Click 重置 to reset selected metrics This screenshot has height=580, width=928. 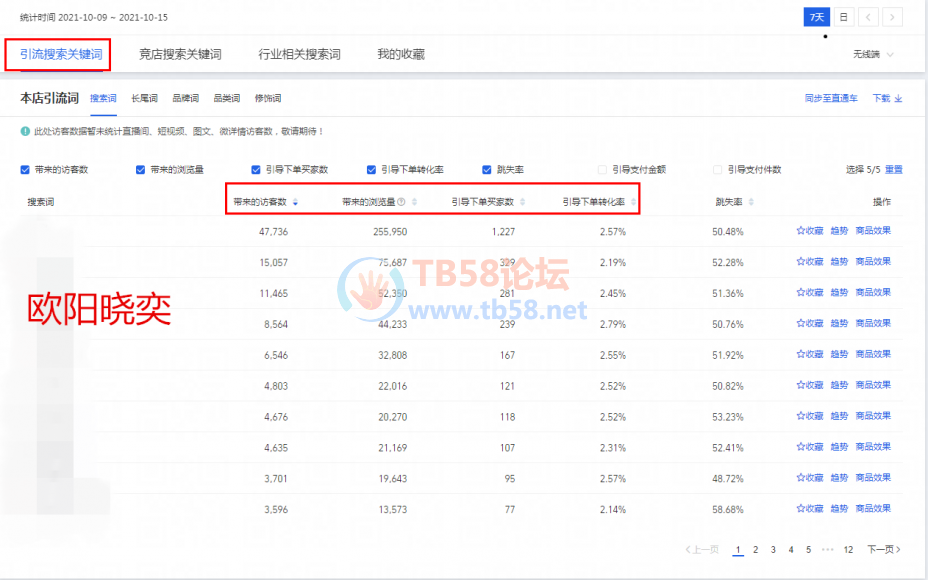pos(893,170)
